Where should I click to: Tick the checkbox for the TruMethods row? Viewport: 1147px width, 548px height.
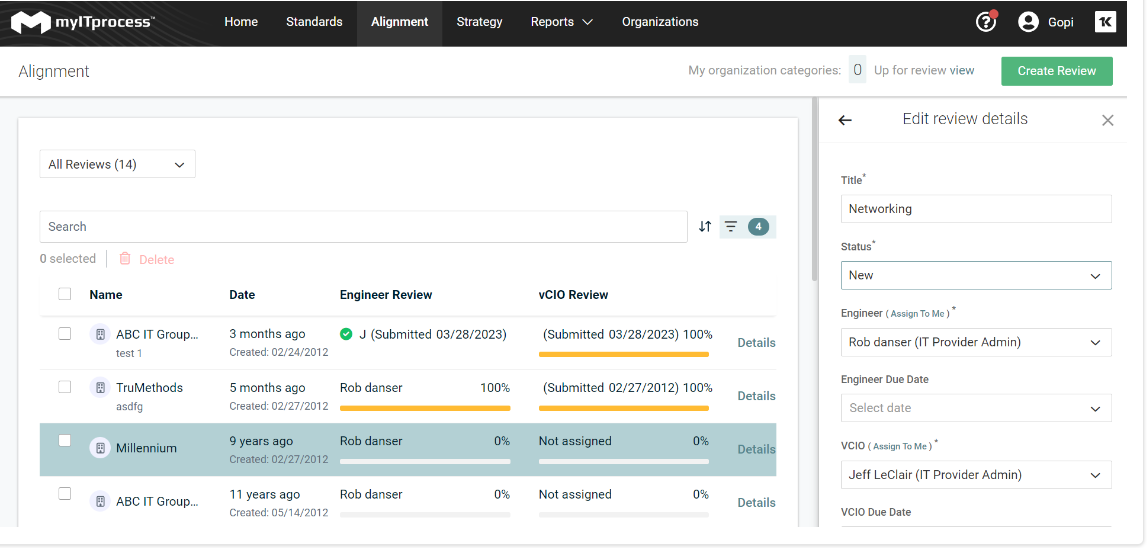[x=65, y=387]
